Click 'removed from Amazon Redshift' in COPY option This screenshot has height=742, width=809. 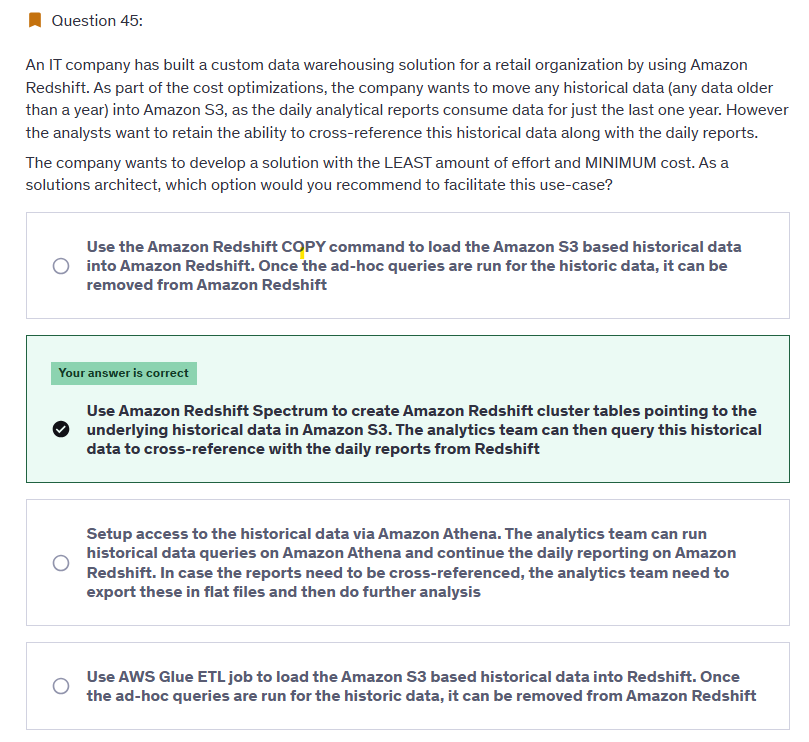[x=206, y=285]
